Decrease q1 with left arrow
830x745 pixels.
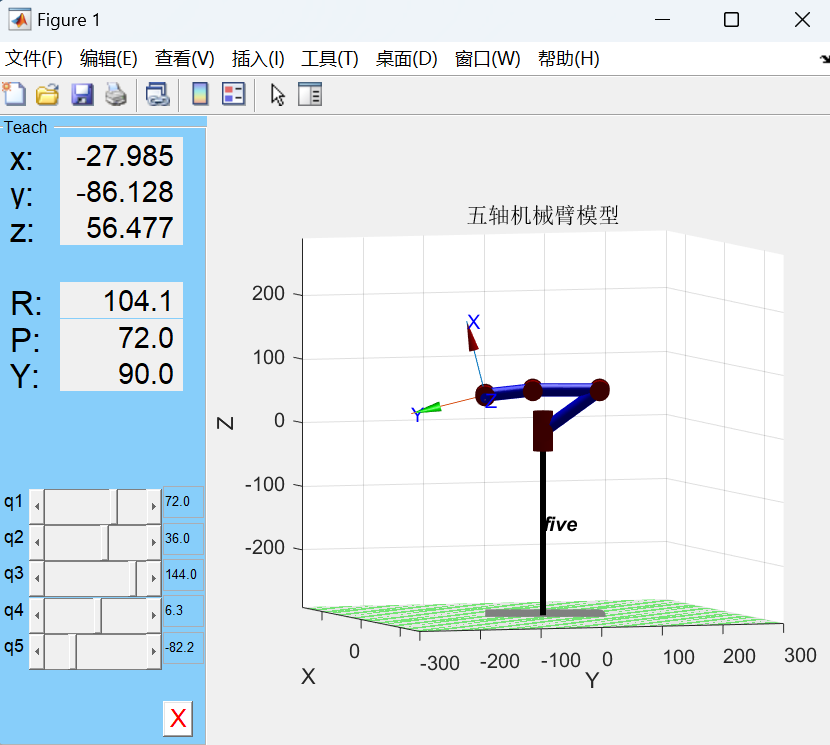(x=37, y=507)
